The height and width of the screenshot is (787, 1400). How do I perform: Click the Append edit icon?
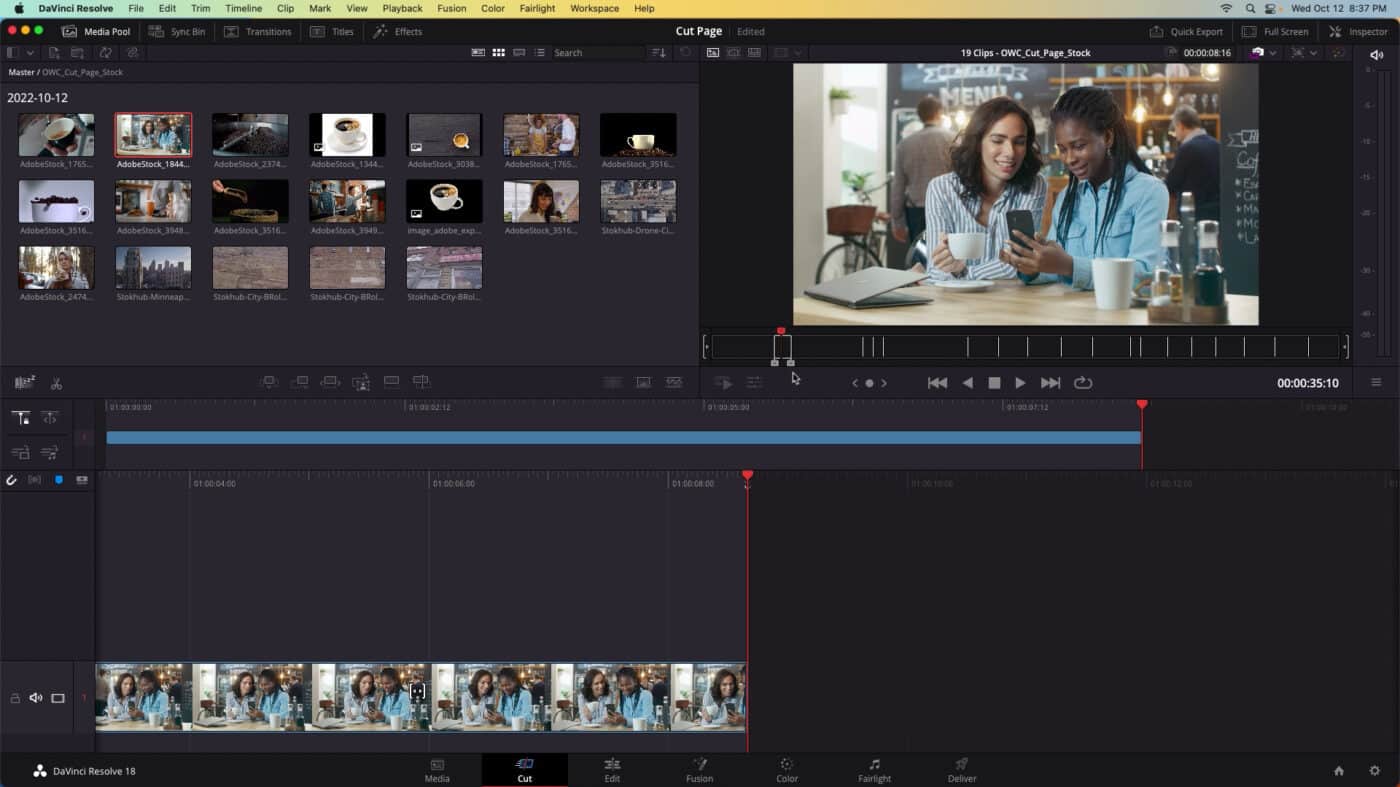(x=301, y=381)
